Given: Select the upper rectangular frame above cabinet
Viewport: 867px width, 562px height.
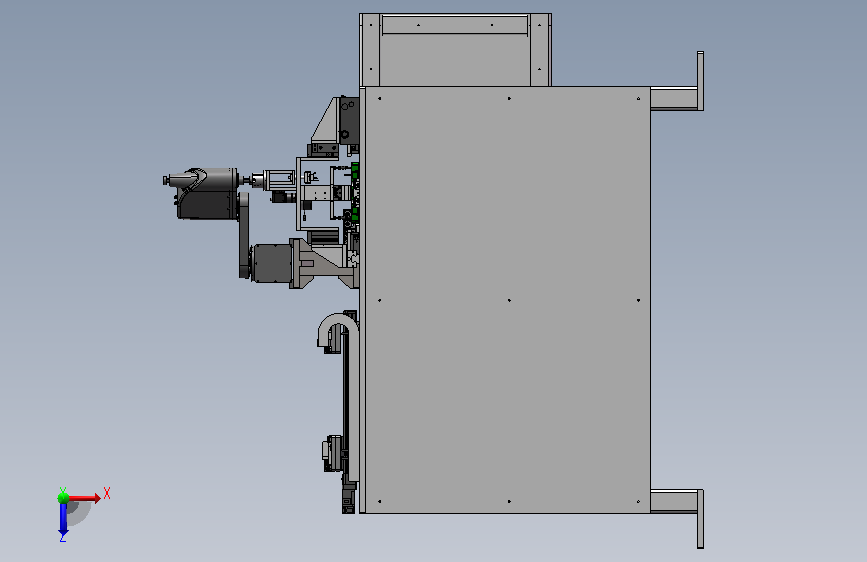Looking at the screenshot, I should click(455, 50).
